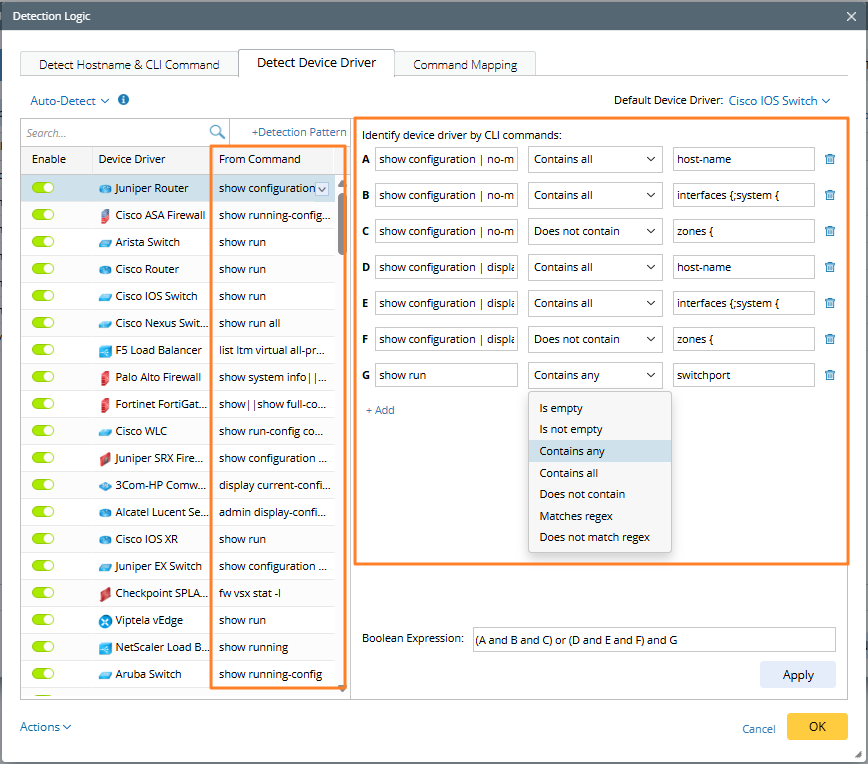
Task: Click the info icon beside Auto-Detect
Action: click(x=124, y=100)
